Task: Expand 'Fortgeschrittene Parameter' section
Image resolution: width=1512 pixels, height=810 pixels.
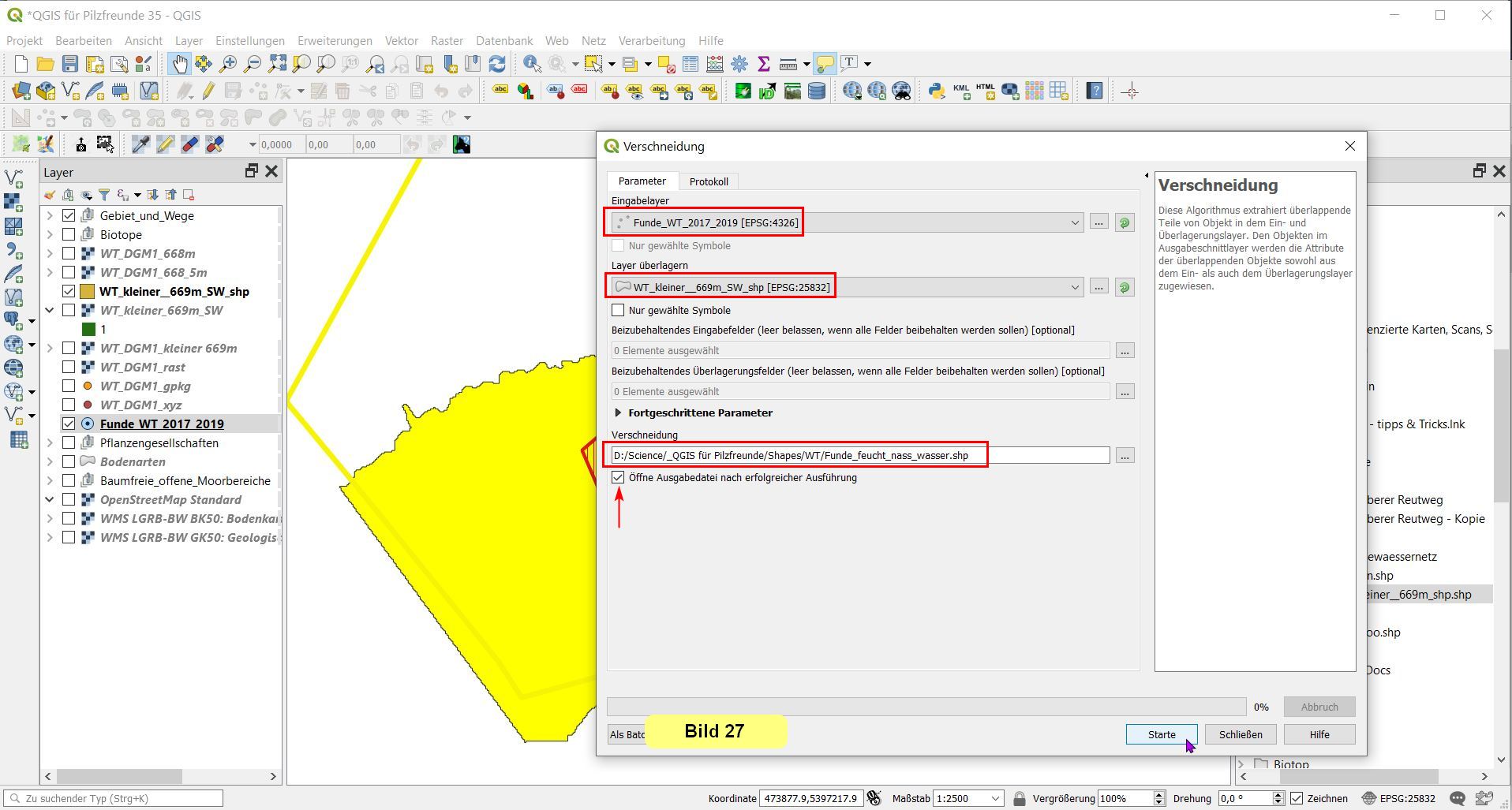Action: [618, 412]
